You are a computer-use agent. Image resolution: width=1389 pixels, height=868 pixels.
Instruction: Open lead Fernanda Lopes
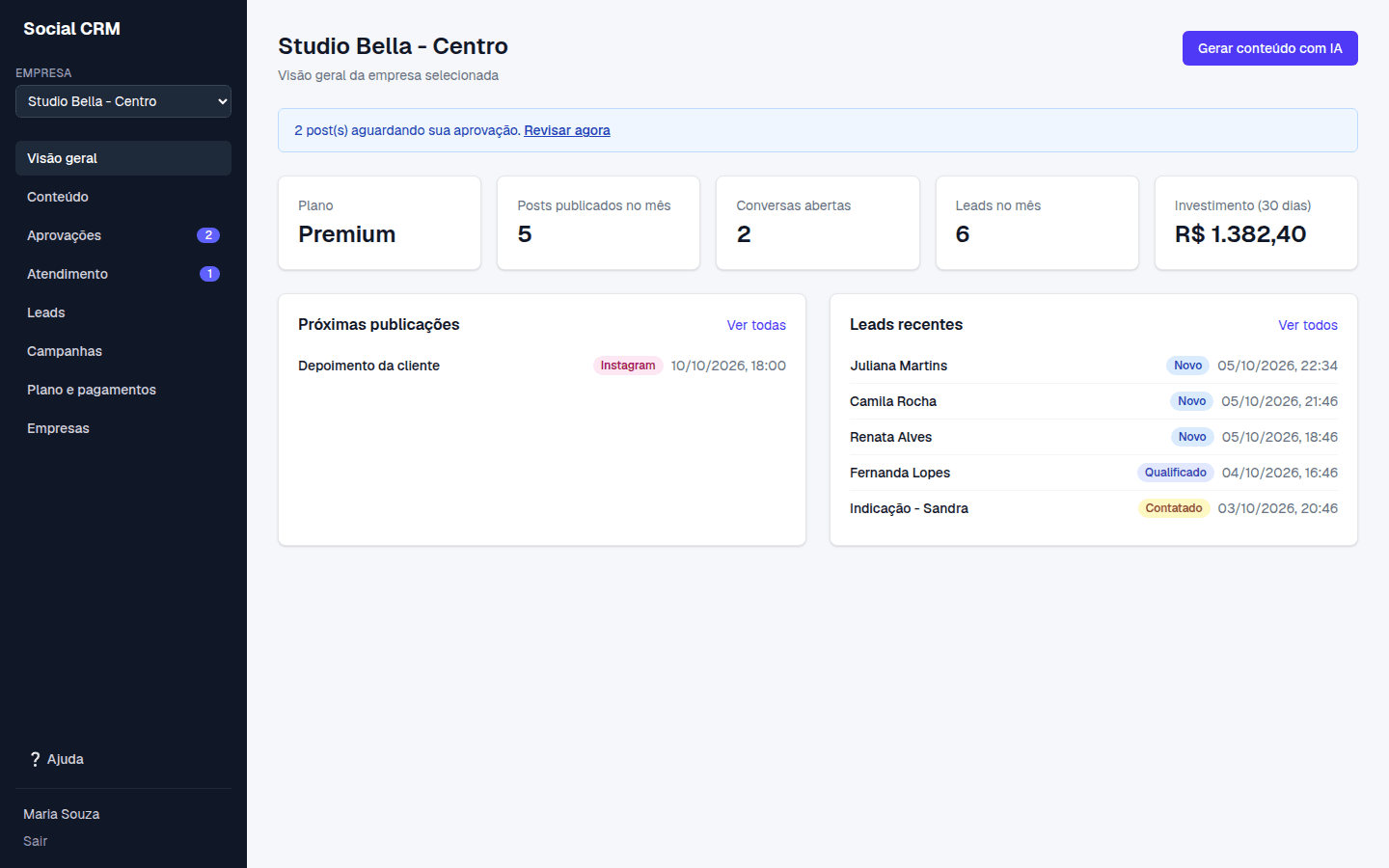pos(900,473)
